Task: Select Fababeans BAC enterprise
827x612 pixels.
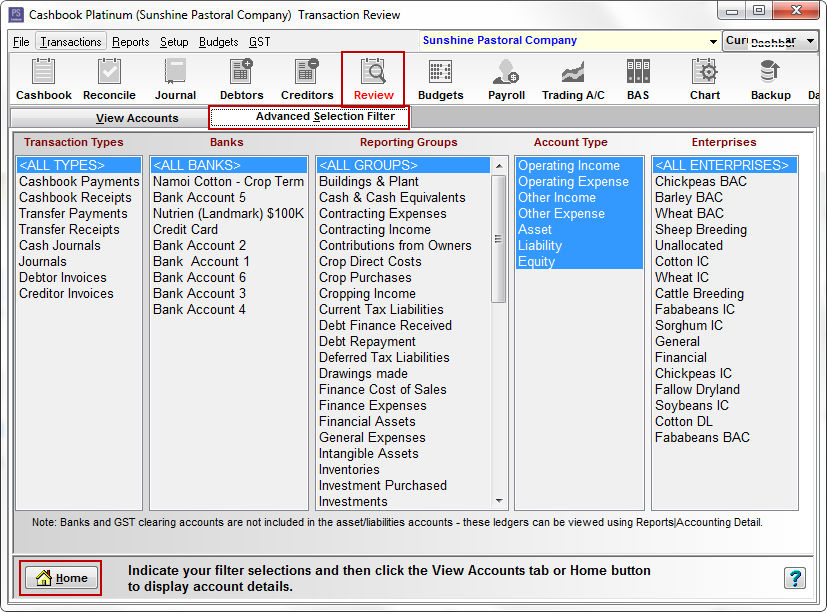Action: [x=725, y=437]
